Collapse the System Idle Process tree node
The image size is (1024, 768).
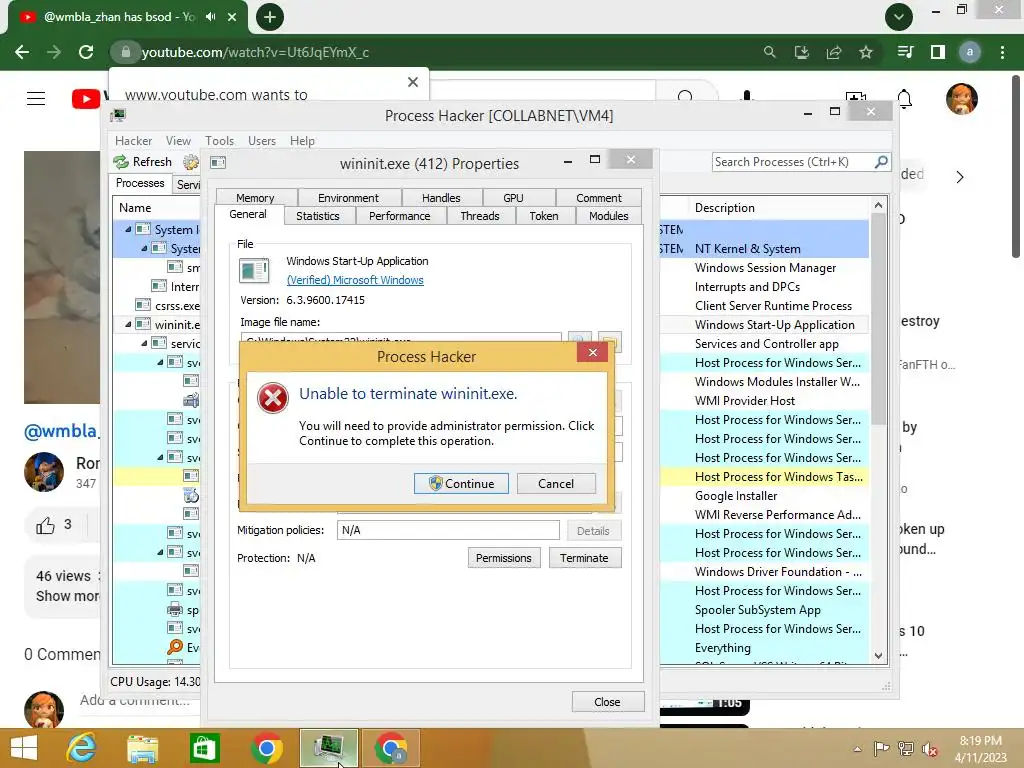pos(128,229)
